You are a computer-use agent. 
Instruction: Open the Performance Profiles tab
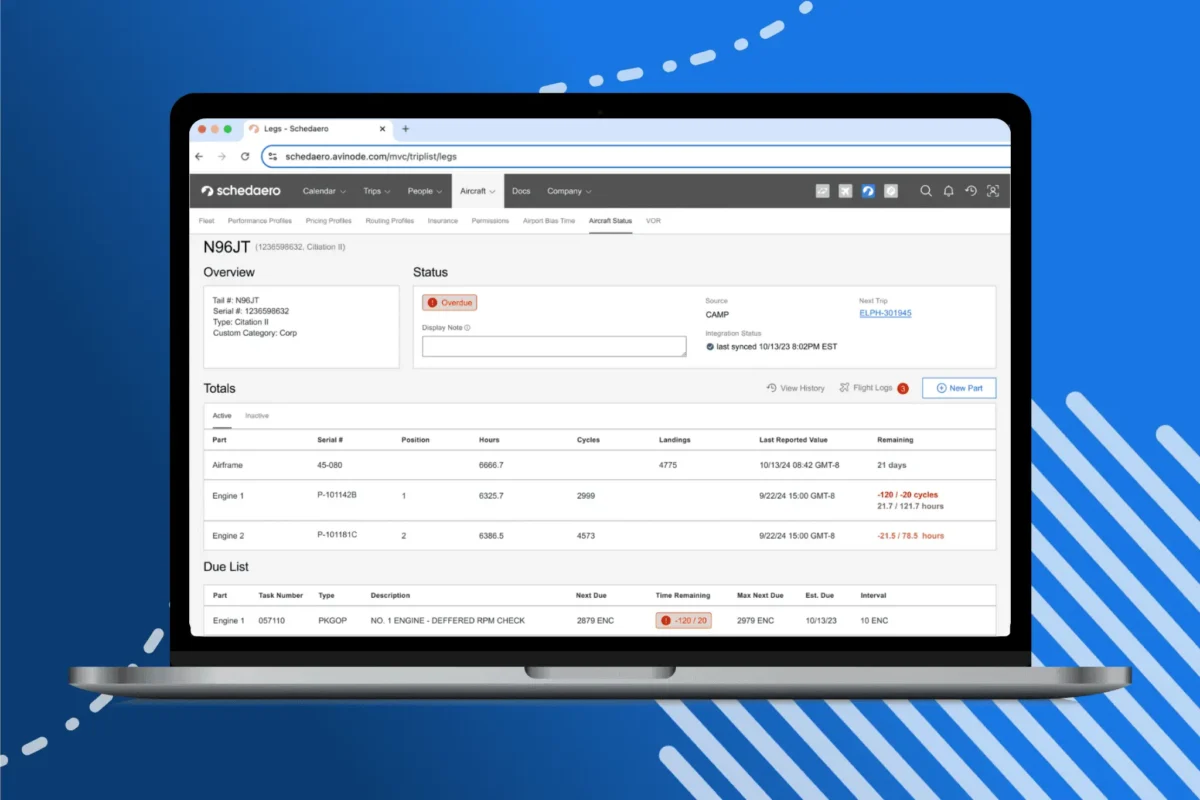[260, 221]
